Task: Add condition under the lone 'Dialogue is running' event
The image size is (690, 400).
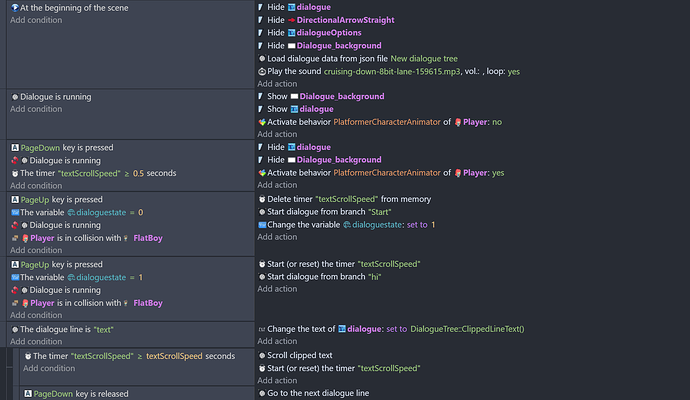Action: point(36,109)
